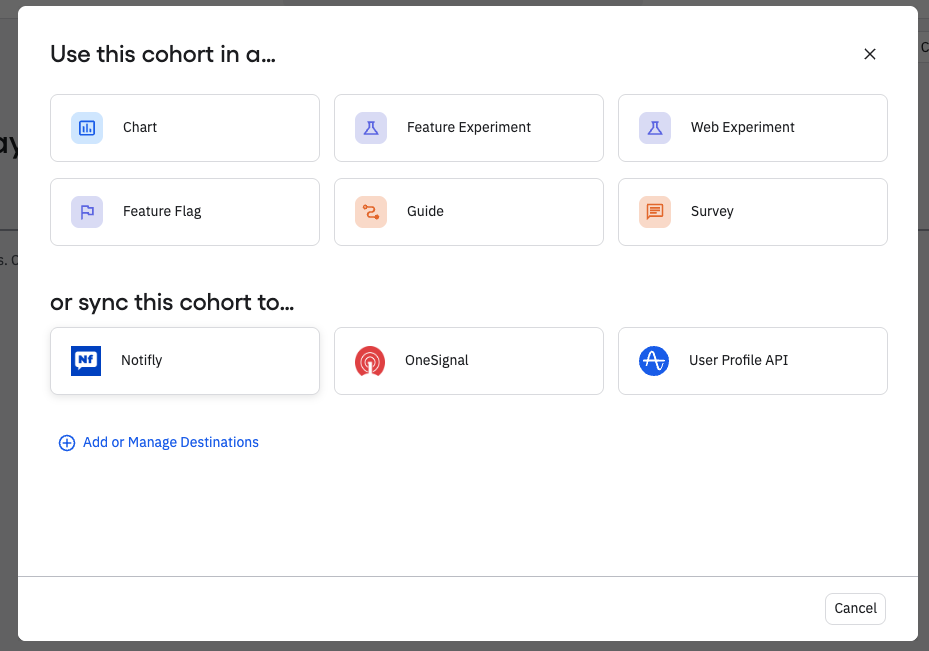Click the blue Chart bar icon
Viewport: 929px width, 651px height.
[87, 128]
